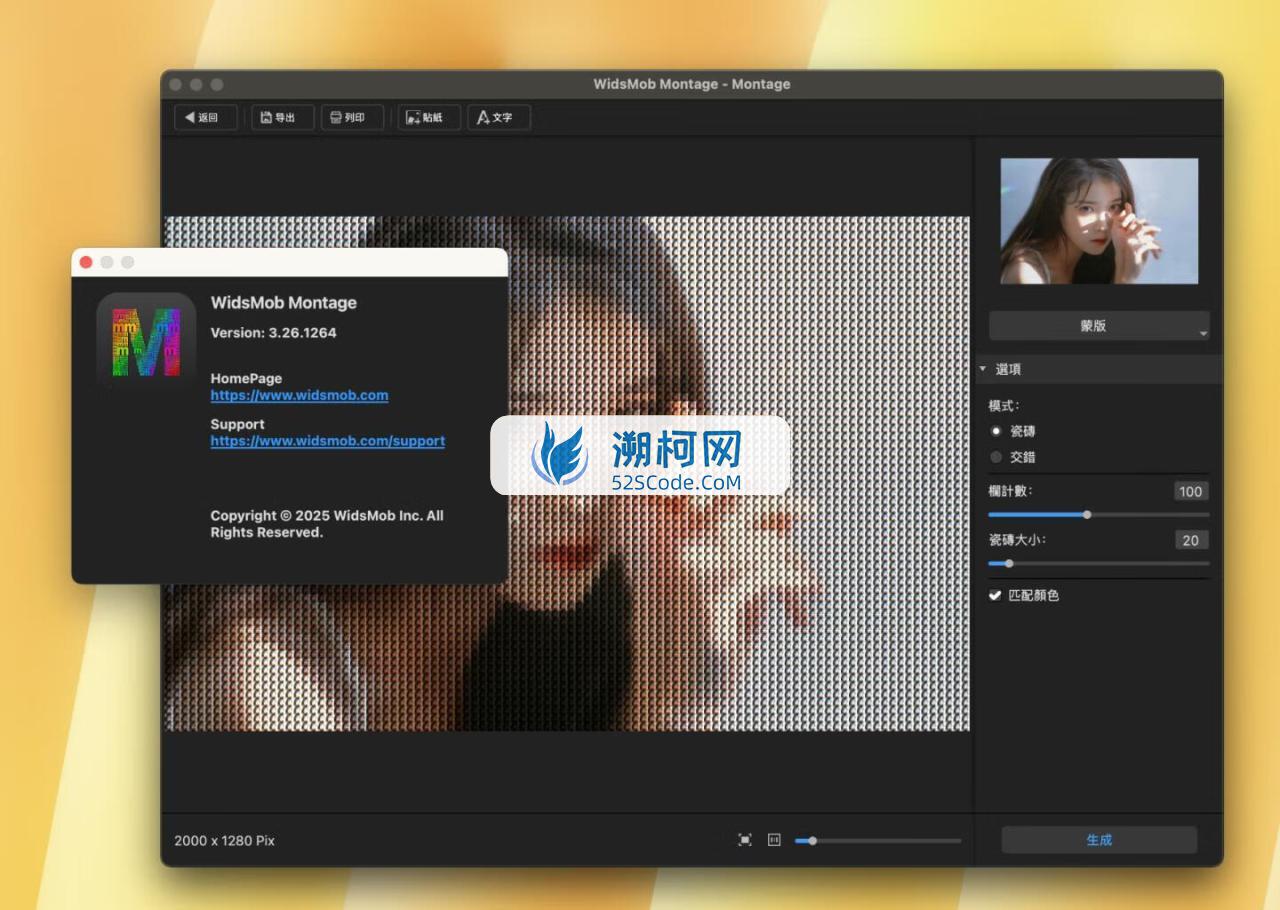1280x910 pixels.
Task: Open the 蒙版 dropdown
Action: click(1099, 326)
